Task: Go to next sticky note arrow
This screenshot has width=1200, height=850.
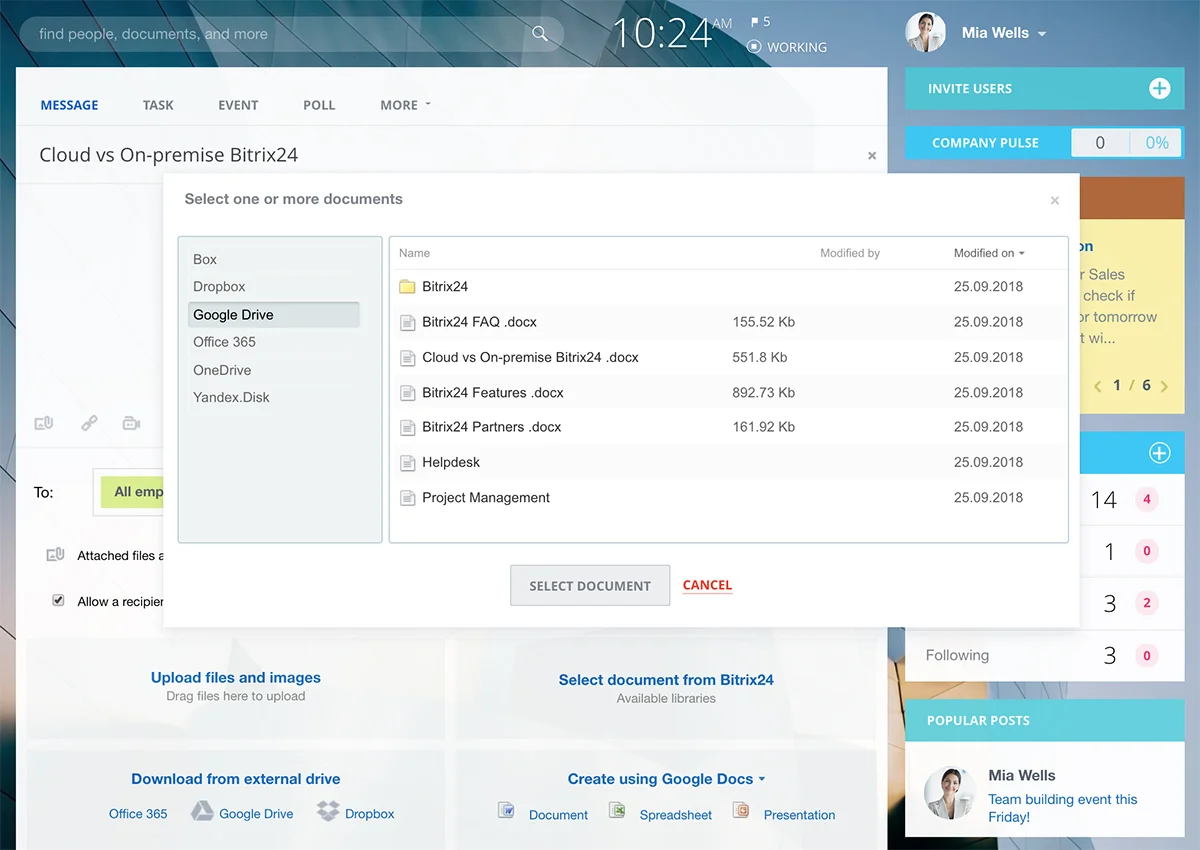Action: (1164, 386)
